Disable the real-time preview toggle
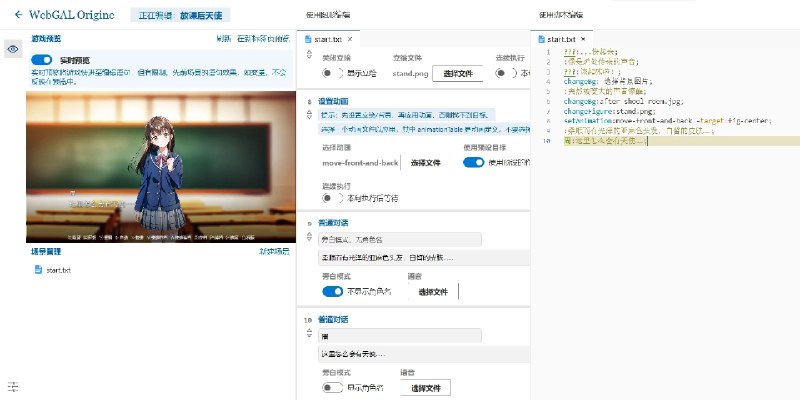This screenshot has width=800, height=400. tap(42, 60)
